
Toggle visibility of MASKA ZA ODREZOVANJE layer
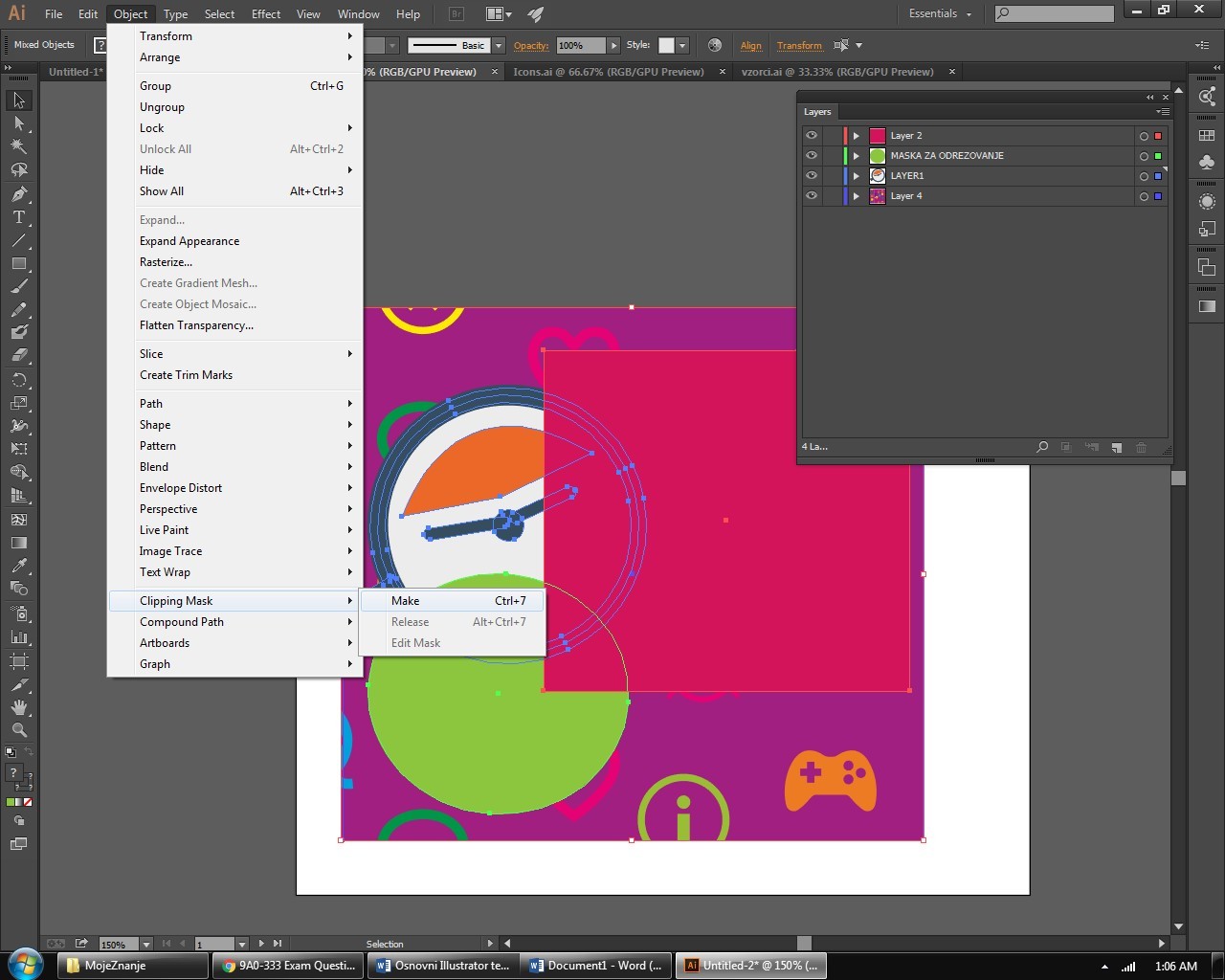coord(812,156)
